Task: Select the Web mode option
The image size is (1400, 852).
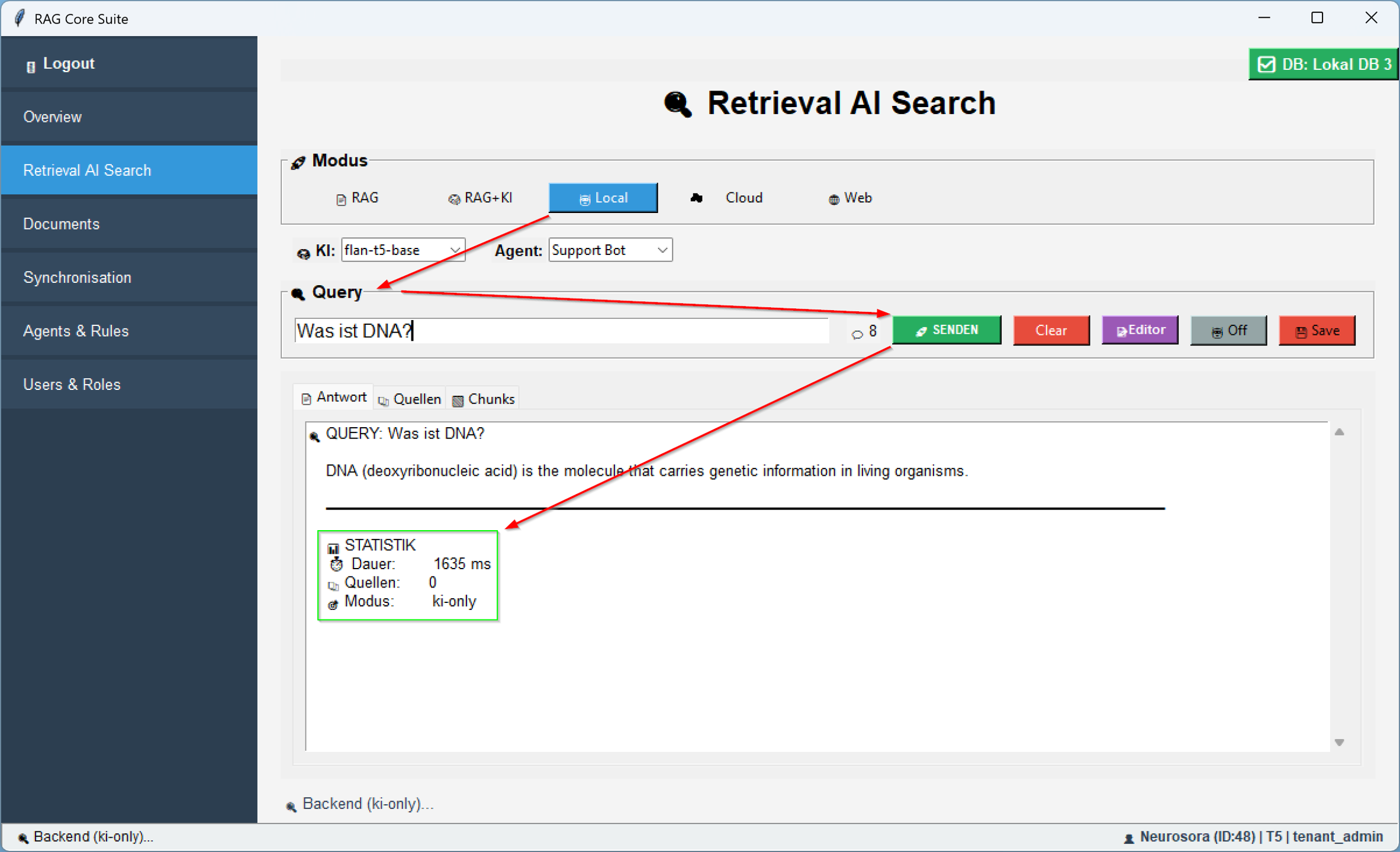Action: pyautogui.click(x=850, y=198)
